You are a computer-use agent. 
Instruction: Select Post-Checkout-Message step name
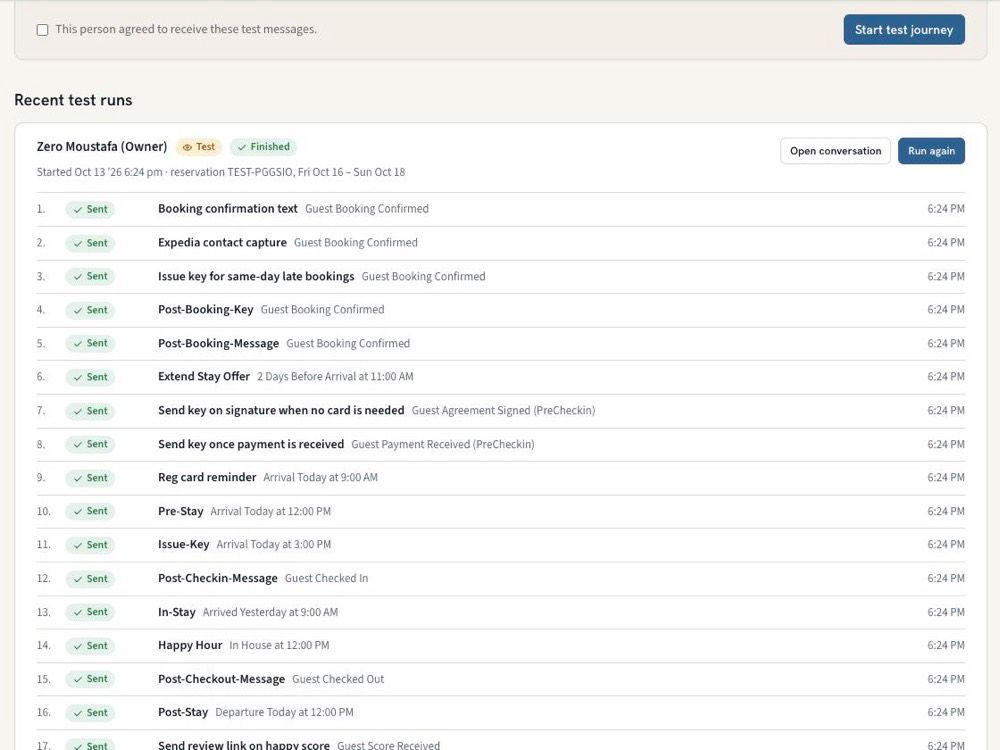click(221, 679)
